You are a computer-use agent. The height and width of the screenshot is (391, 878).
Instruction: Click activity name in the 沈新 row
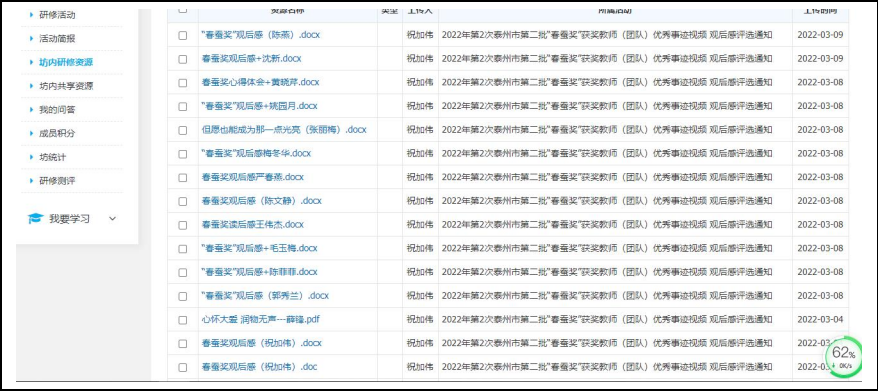[607, 58]
